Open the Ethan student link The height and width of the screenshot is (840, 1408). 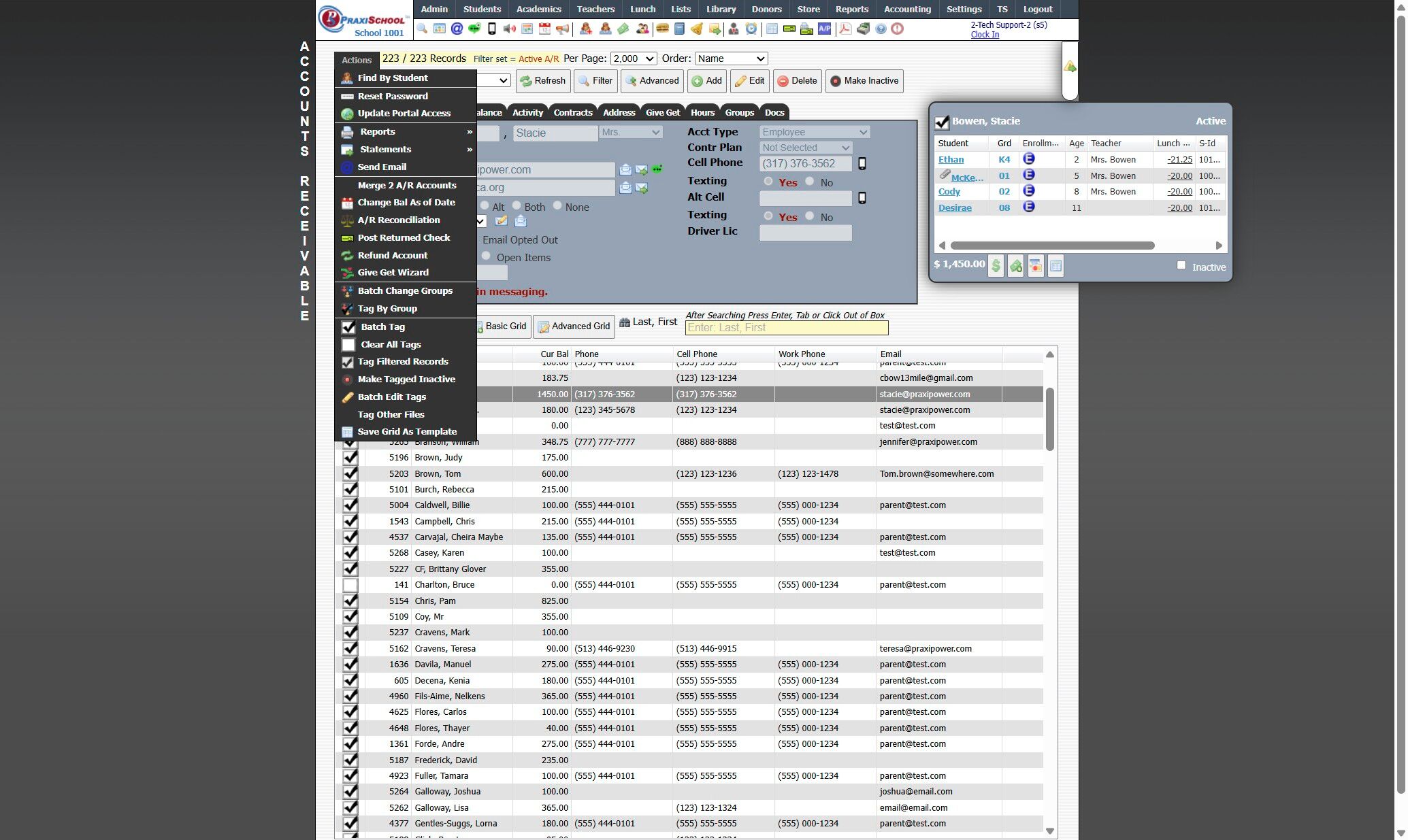pos(951,160)
